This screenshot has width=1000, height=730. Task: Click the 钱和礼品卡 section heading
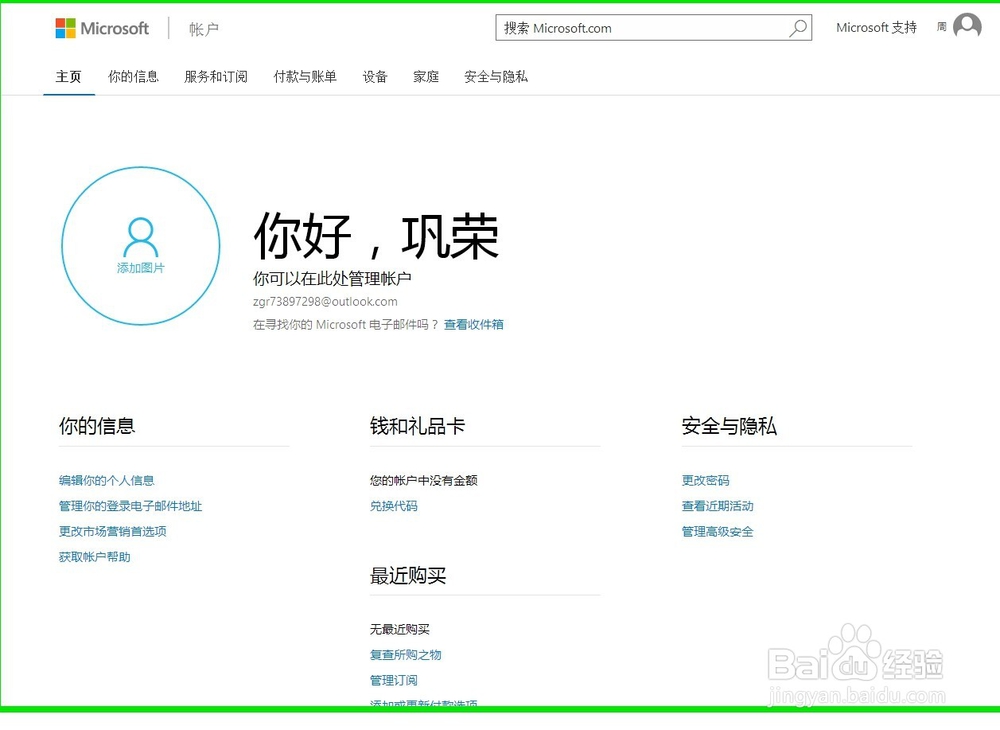[x=417, y=426]
